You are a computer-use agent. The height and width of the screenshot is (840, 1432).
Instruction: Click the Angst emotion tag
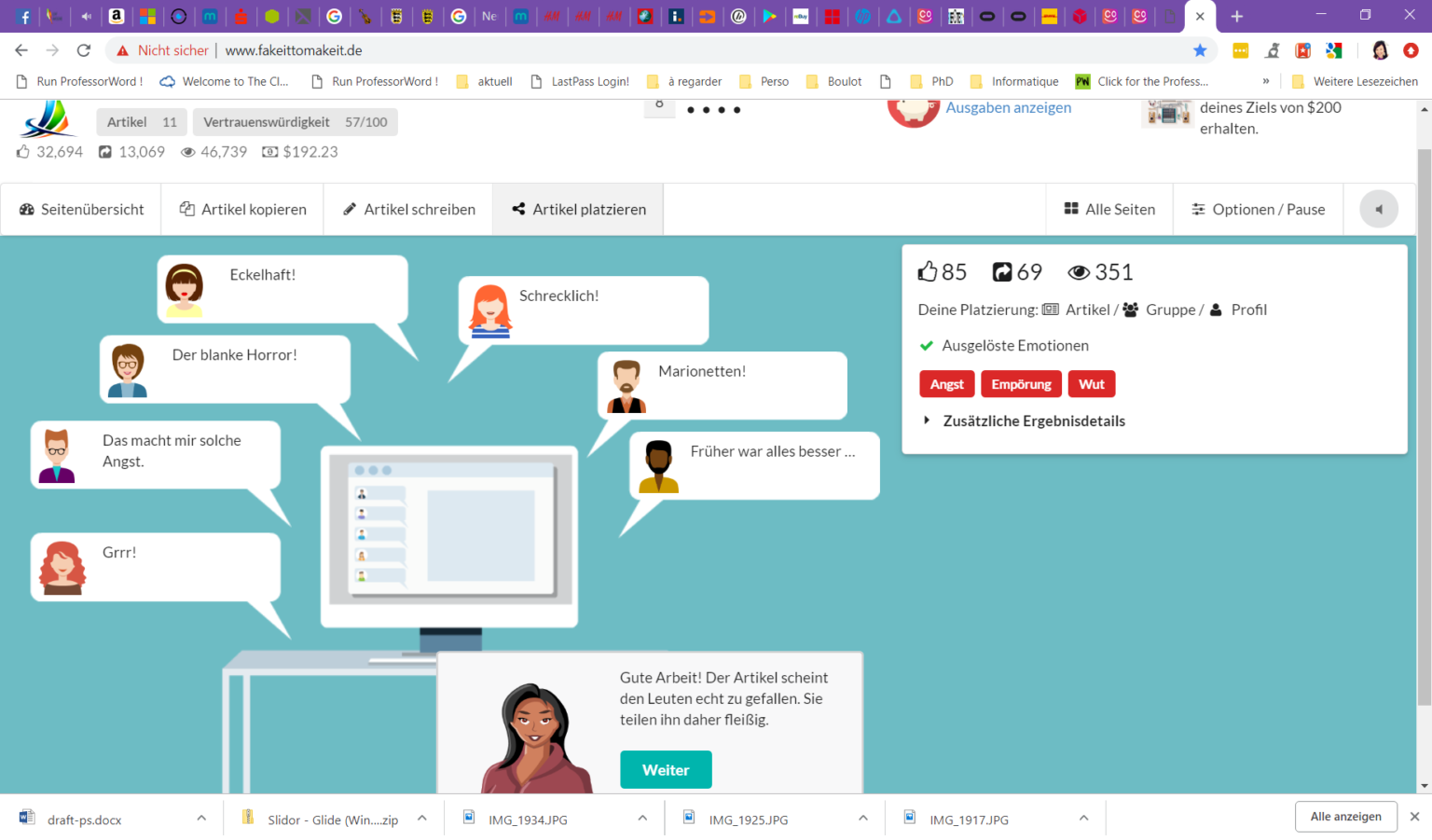tap(946, 384)
